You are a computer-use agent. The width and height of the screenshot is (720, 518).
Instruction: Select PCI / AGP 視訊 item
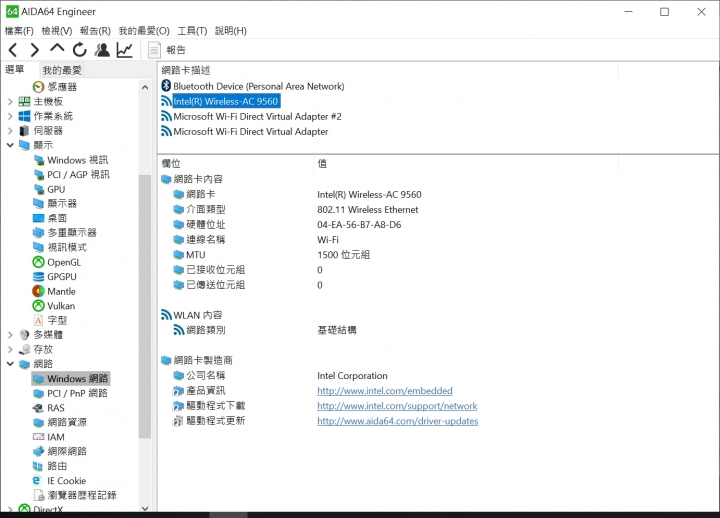click(78, 175)
